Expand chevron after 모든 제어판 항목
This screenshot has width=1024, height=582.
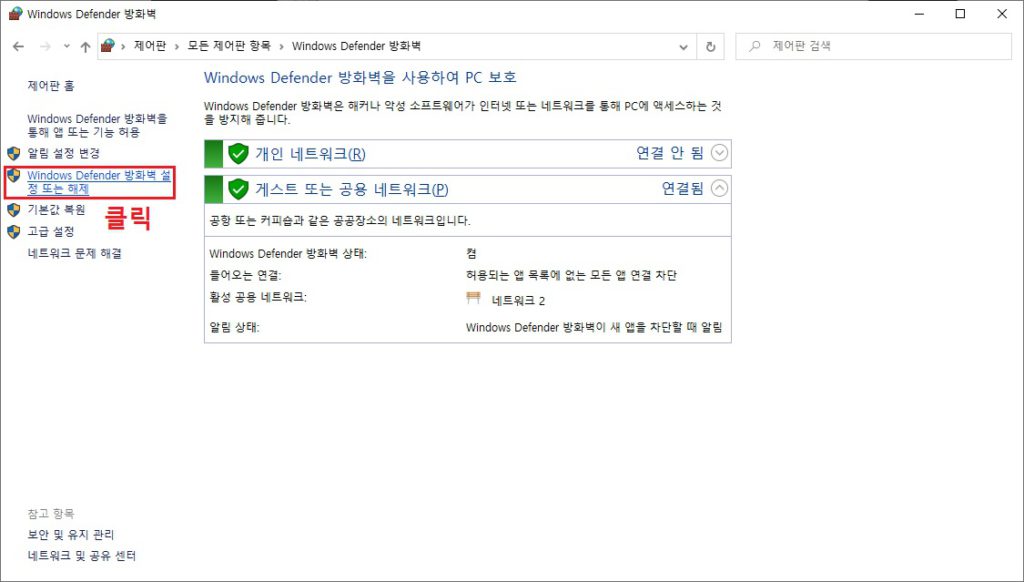tap(281, 46)
